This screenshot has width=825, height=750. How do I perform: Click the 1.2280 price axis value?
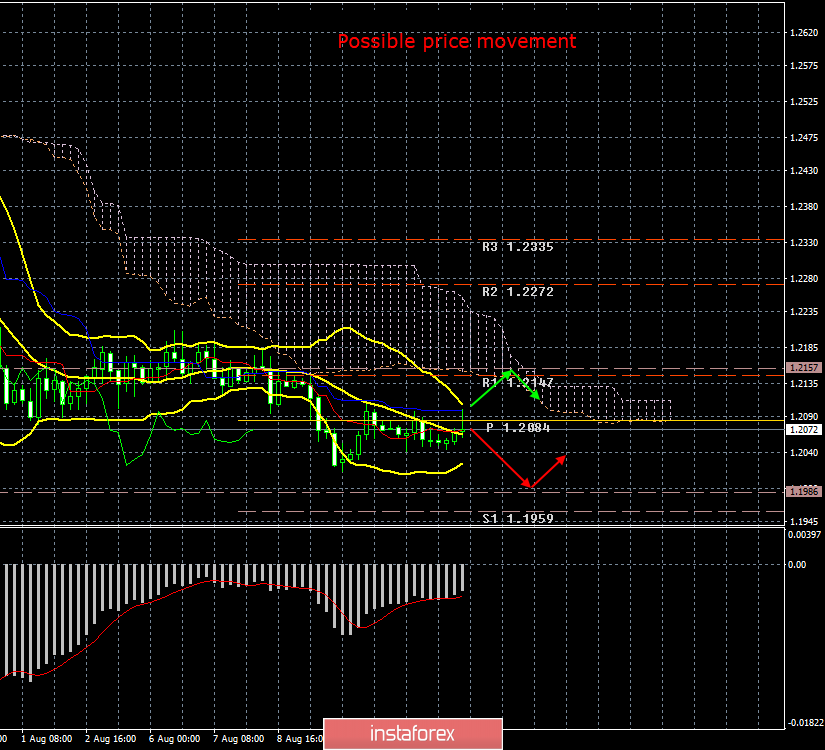(x=804, y=278)
